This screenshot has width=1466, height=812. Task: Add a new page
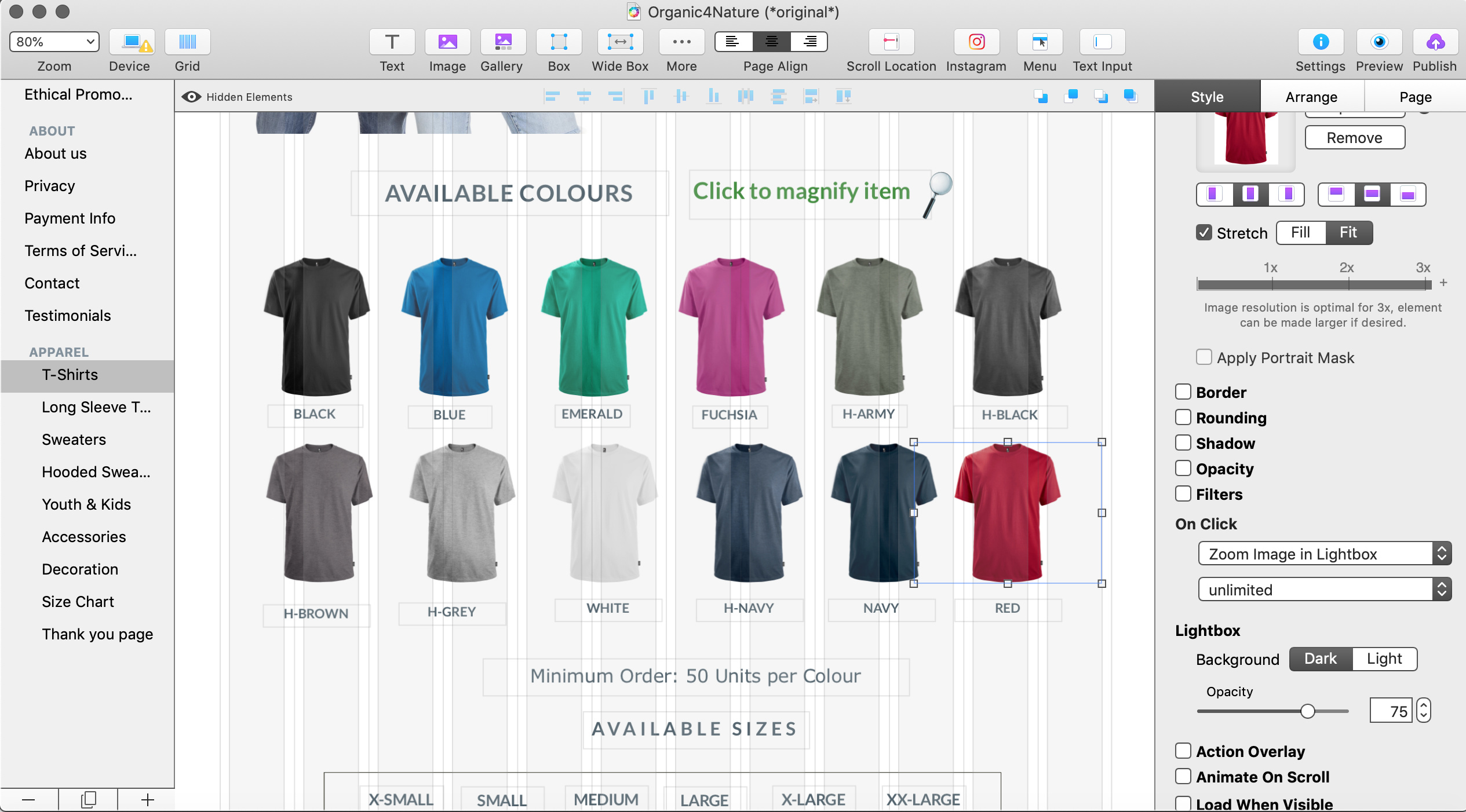coord(147,800)
